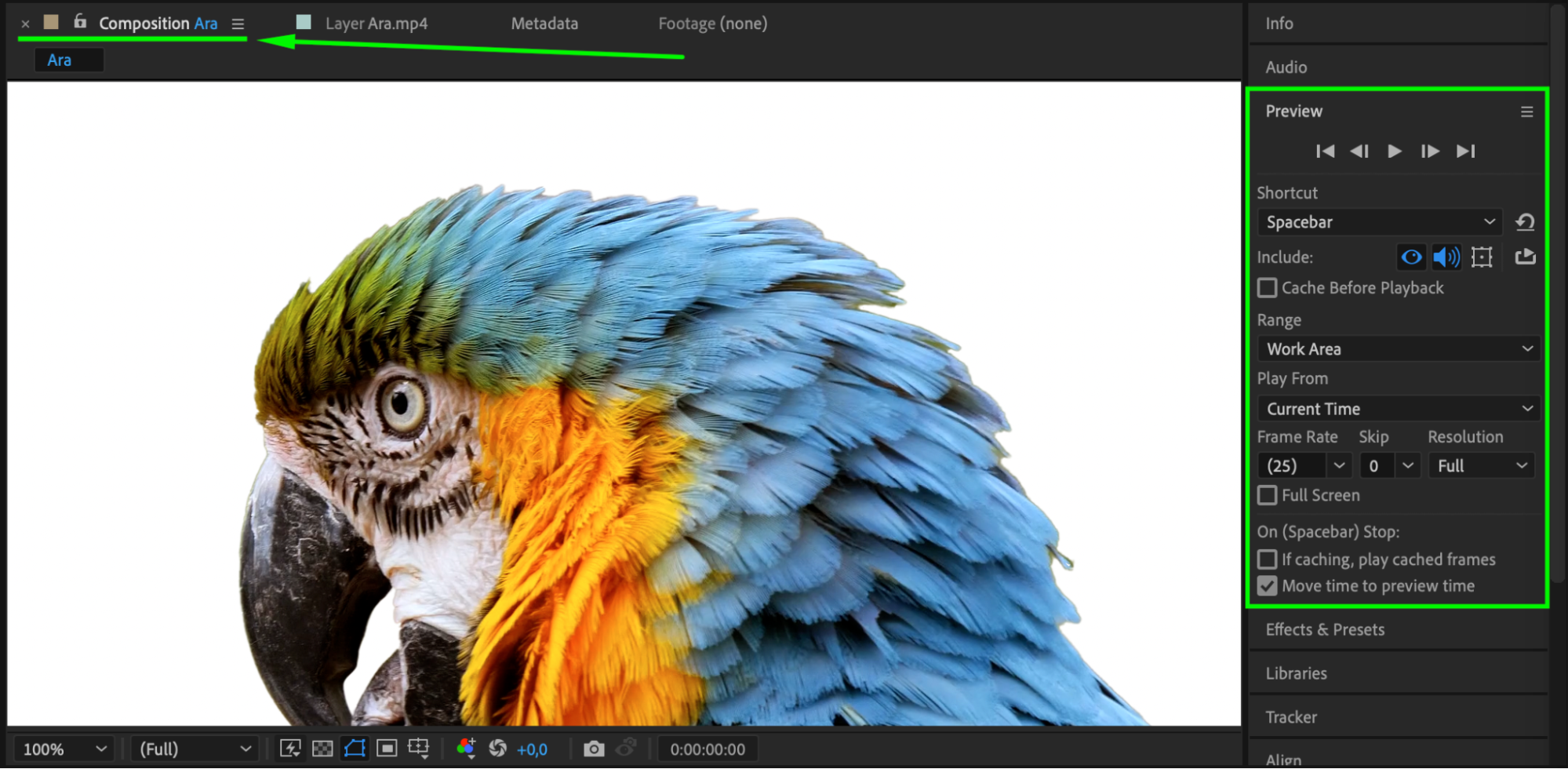Open the Show Channel color management icon
Viewport: 1568px width, 769px height.
tap(466, 749)
